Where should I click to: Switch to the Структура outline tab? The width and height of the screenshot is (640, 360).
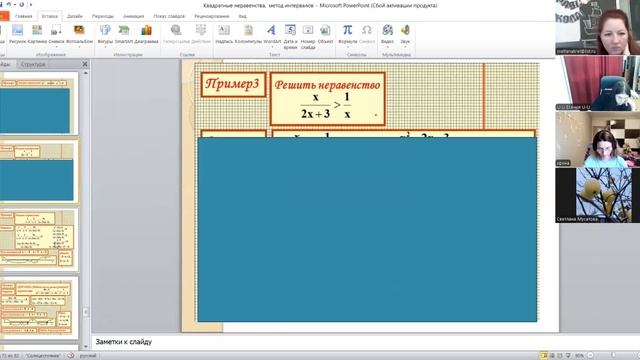click(x=33, y=64)
